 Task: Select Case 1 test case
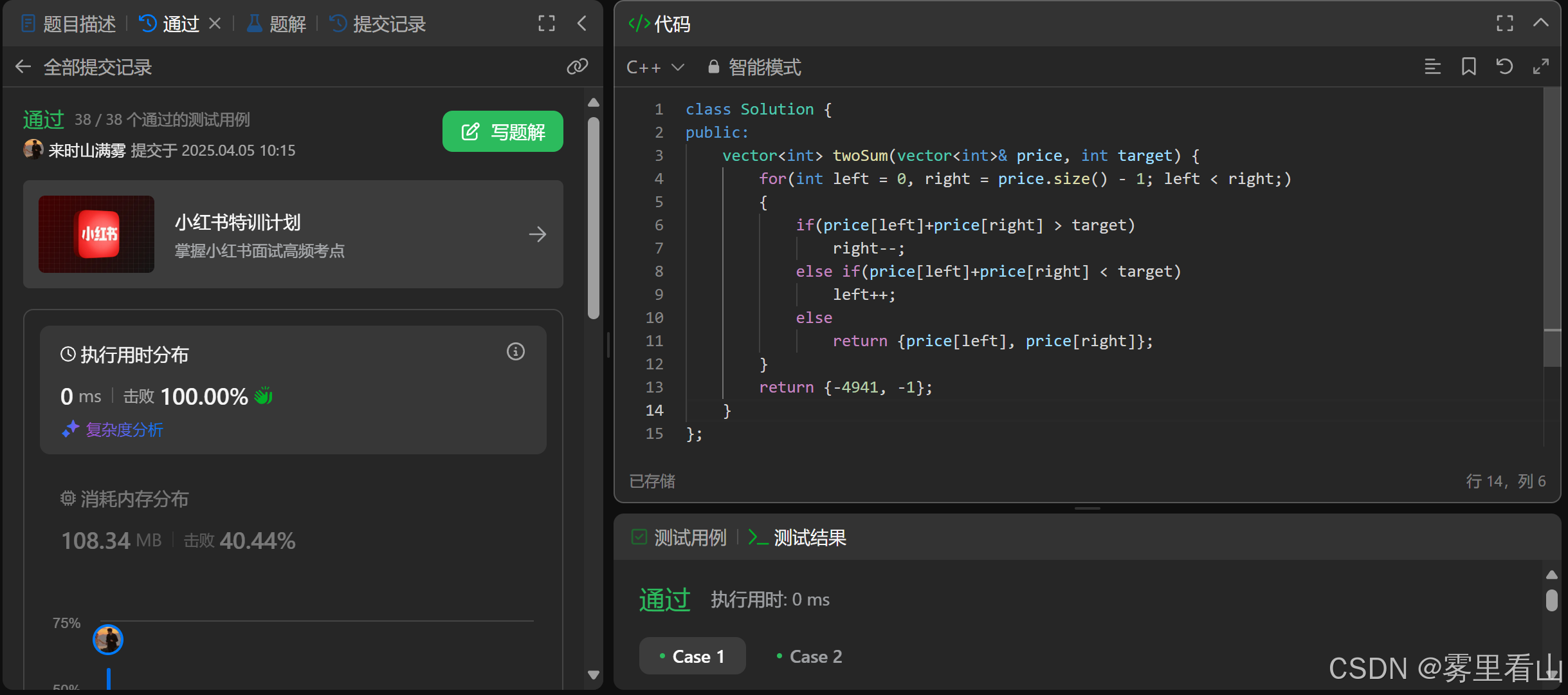692,656
